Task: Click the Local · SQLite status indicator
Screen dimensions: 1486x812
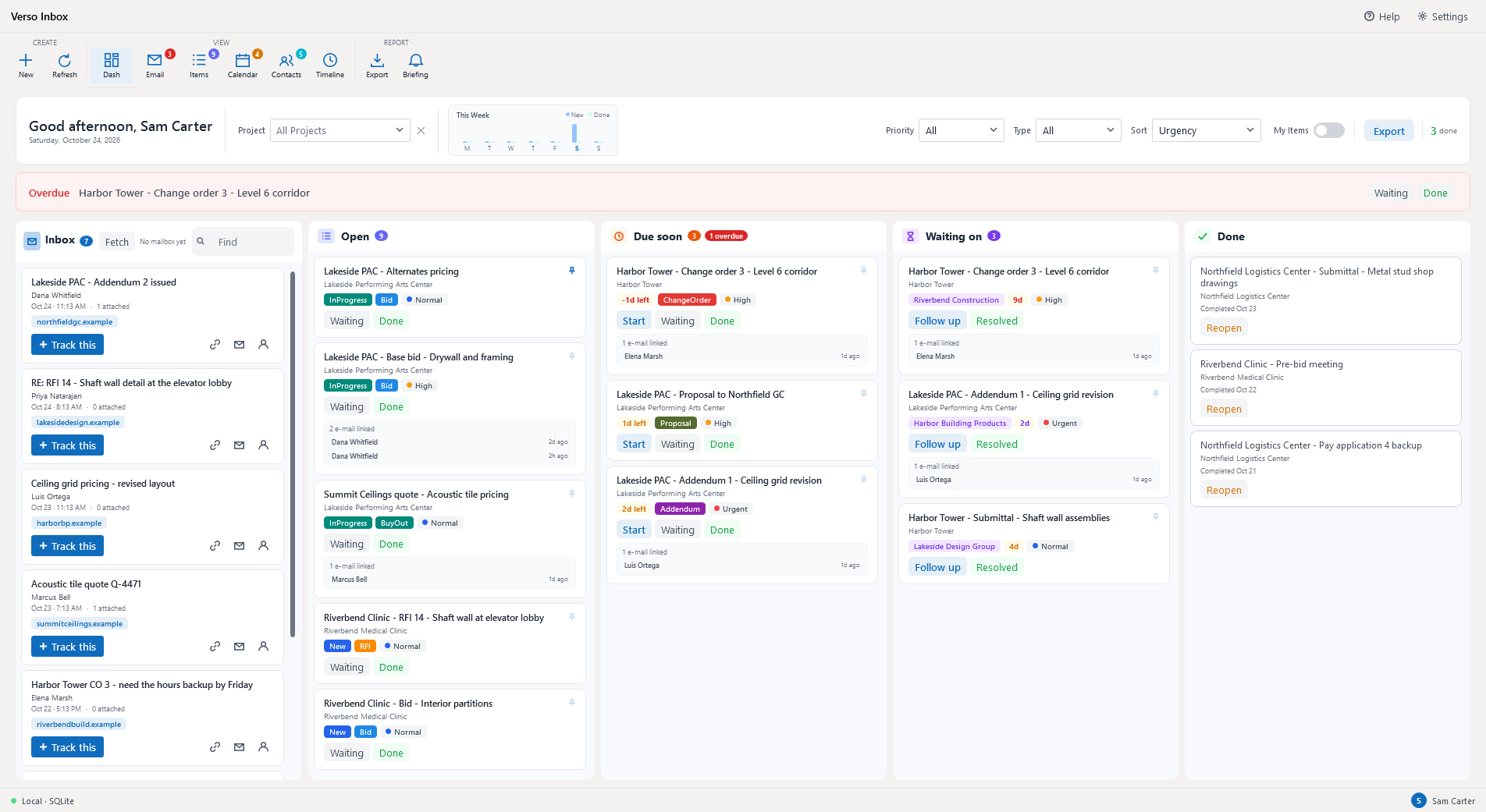Action: (x=43, y=801)
